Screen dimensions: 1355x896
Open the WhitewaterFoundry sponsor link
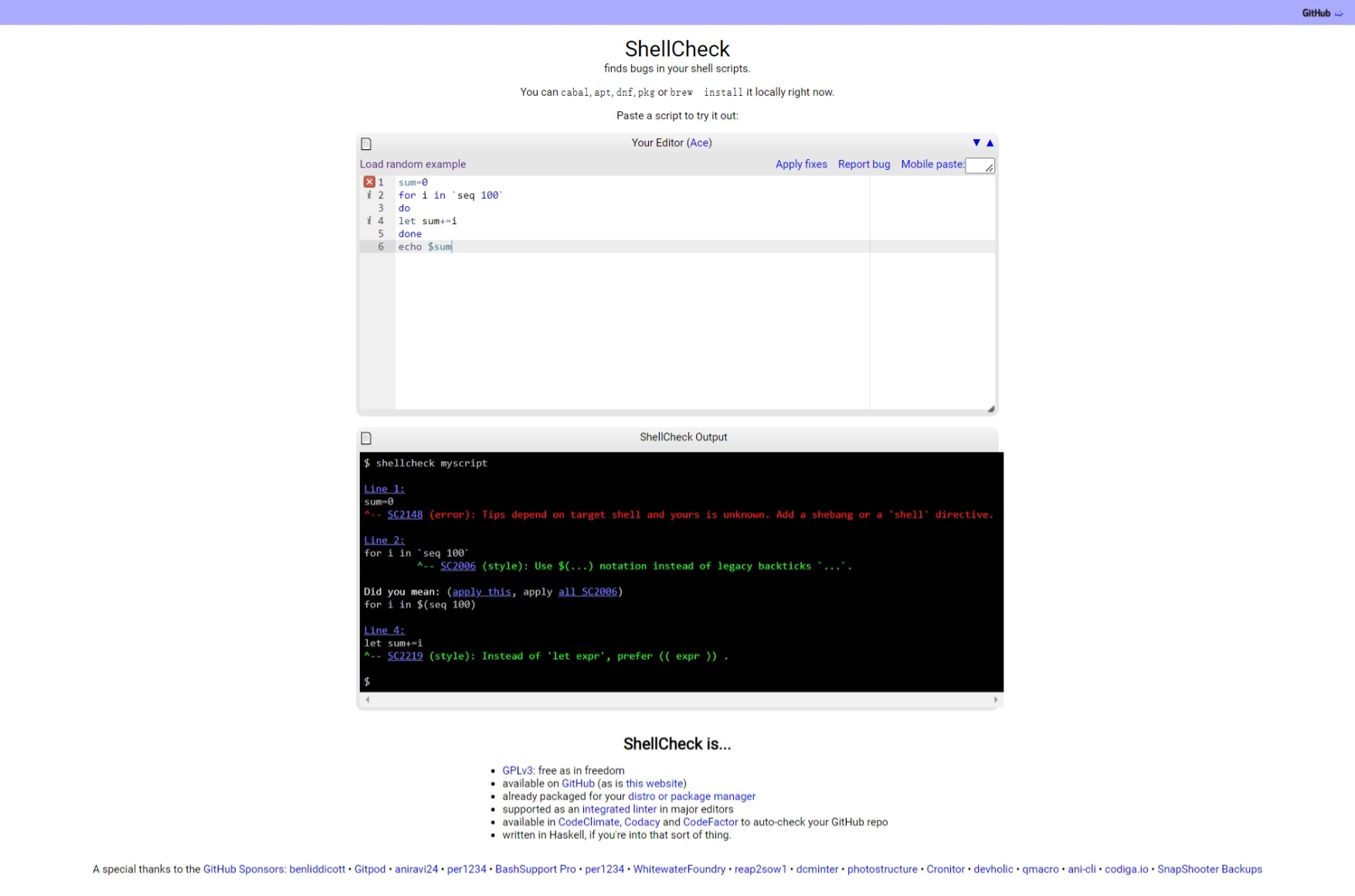point(679,870)
